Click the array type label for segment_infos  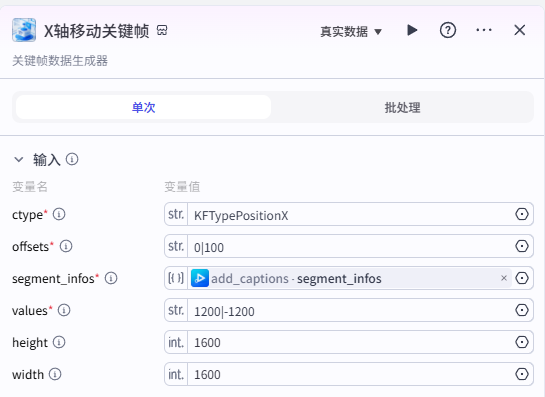tap(176, 278)
